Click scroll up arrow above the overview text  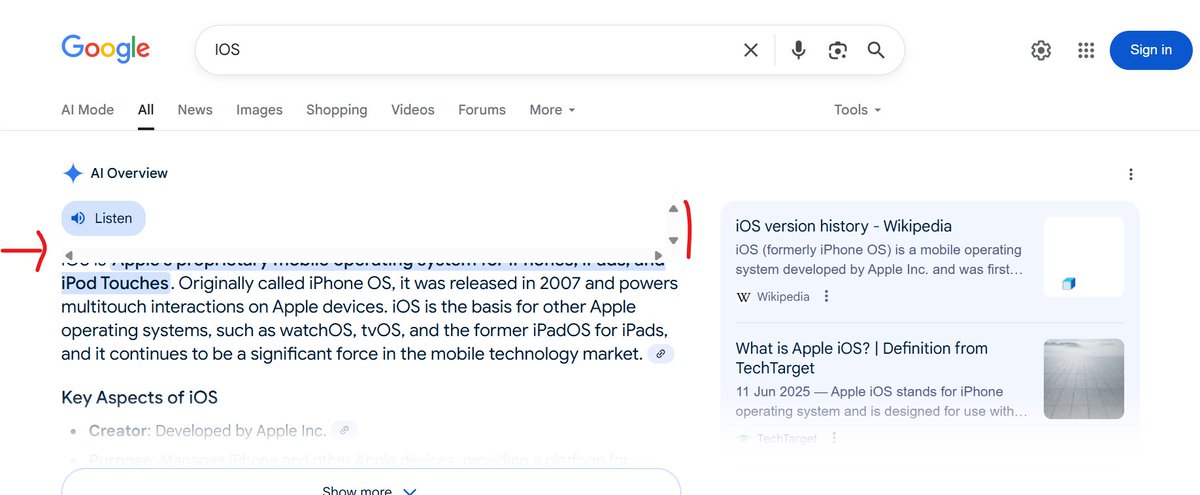673,209
